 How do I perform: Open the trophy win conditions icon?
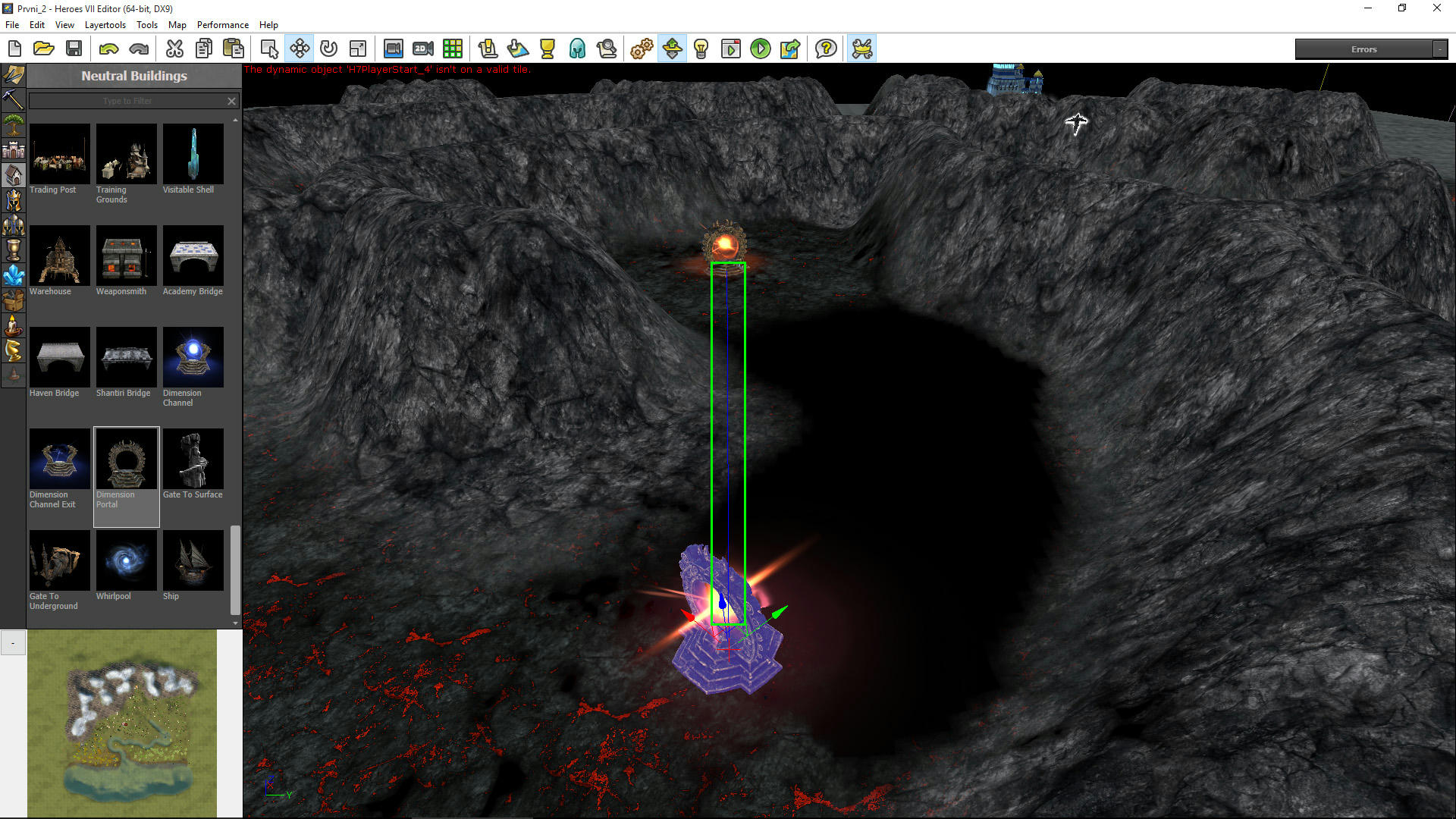coord(548,49)
